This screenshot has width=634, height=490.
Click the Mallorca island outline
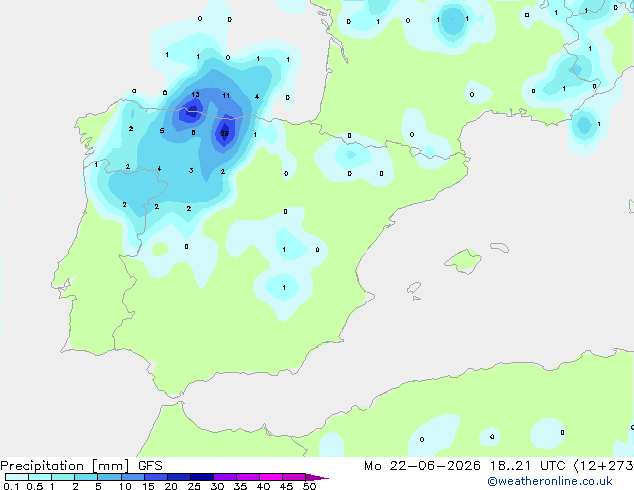point(463,262)
